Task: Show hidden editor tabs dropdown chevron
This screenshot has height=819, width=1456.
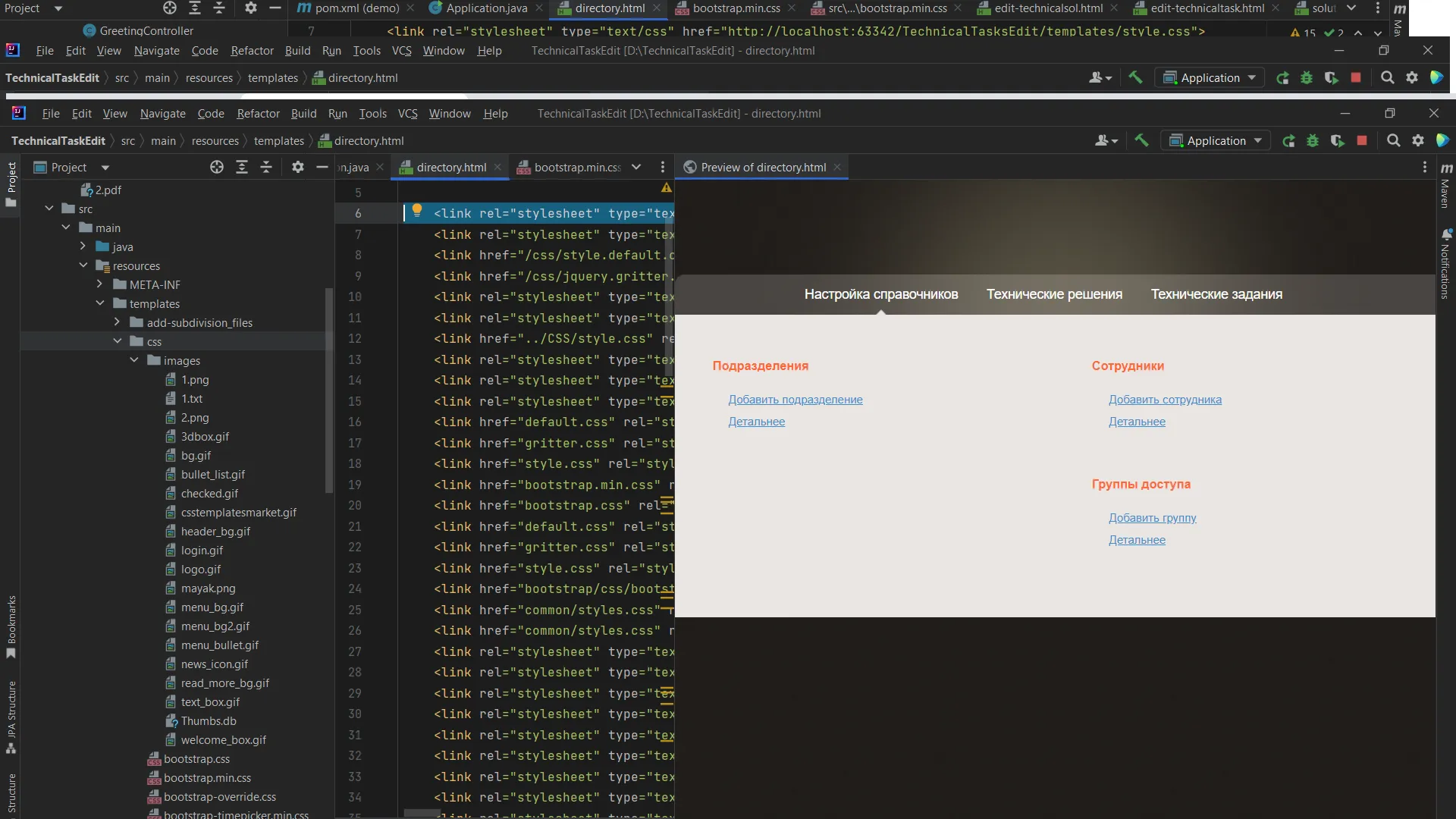Action: pyautogui.click(x=636, y=168)
